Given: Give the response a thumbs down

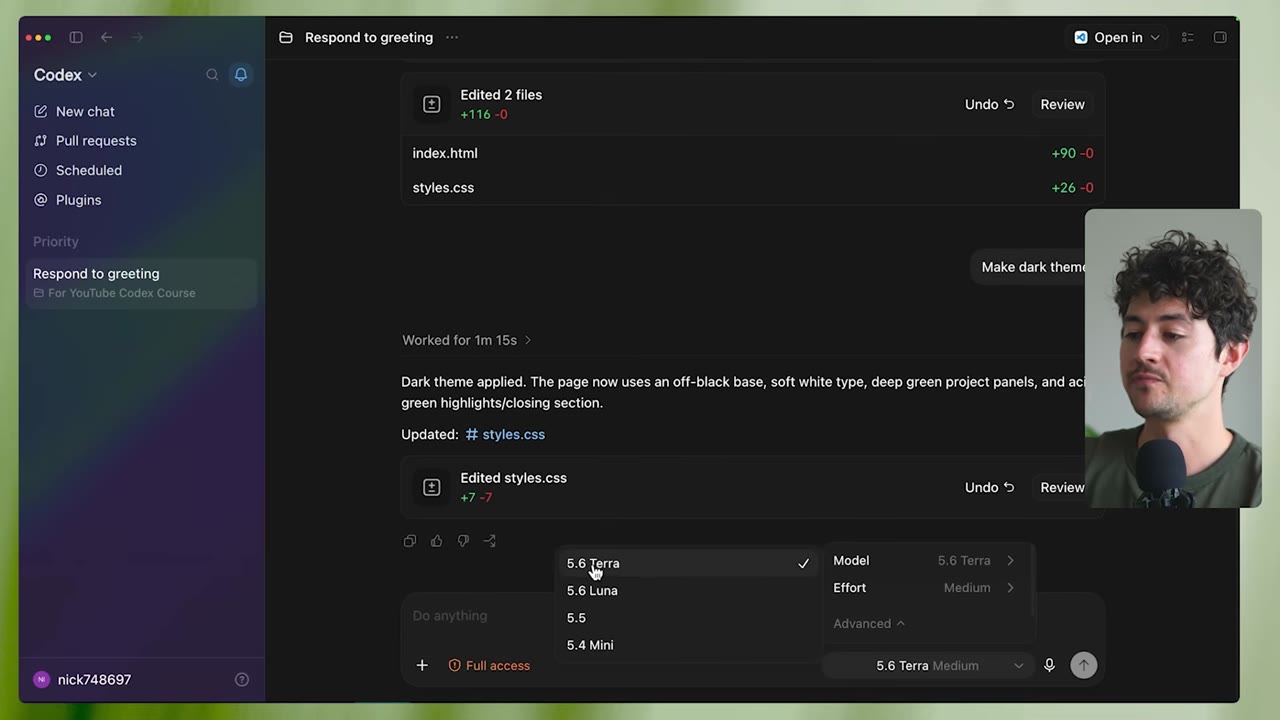Looking at the screenshot, I should 463,541.
